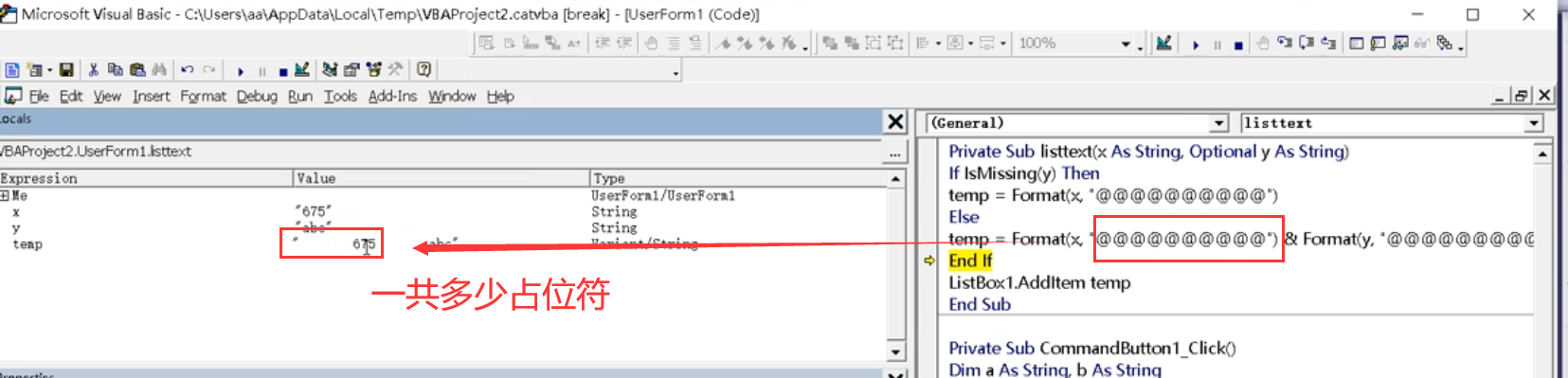Image resolution: width=1568 pixels, height=378 pixels.
Task: Show the Immediate Window icon
Action: click(x=1379, y=44)
